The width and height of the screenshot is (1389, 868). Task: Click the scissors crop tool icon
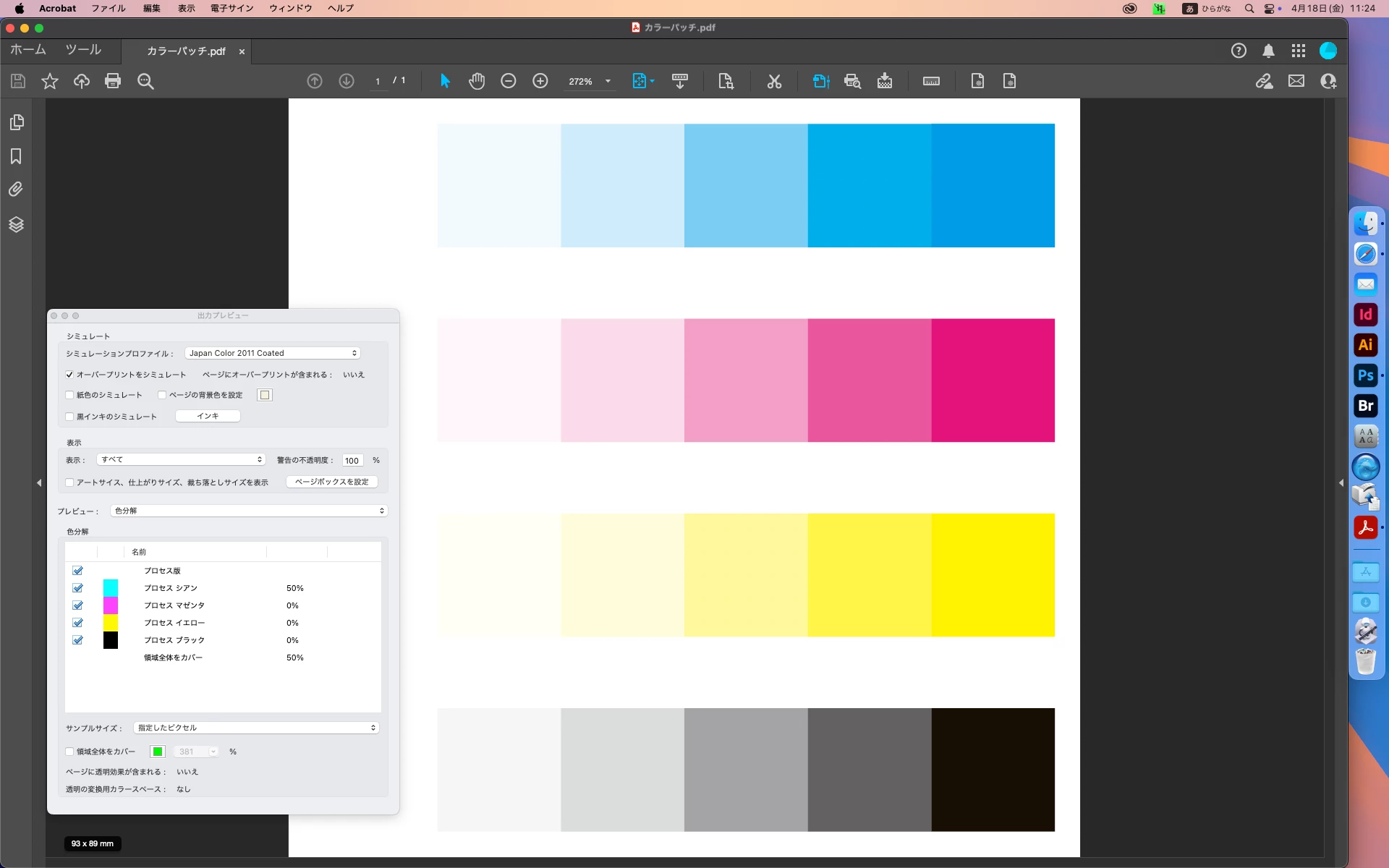click(x=774, y=81)
